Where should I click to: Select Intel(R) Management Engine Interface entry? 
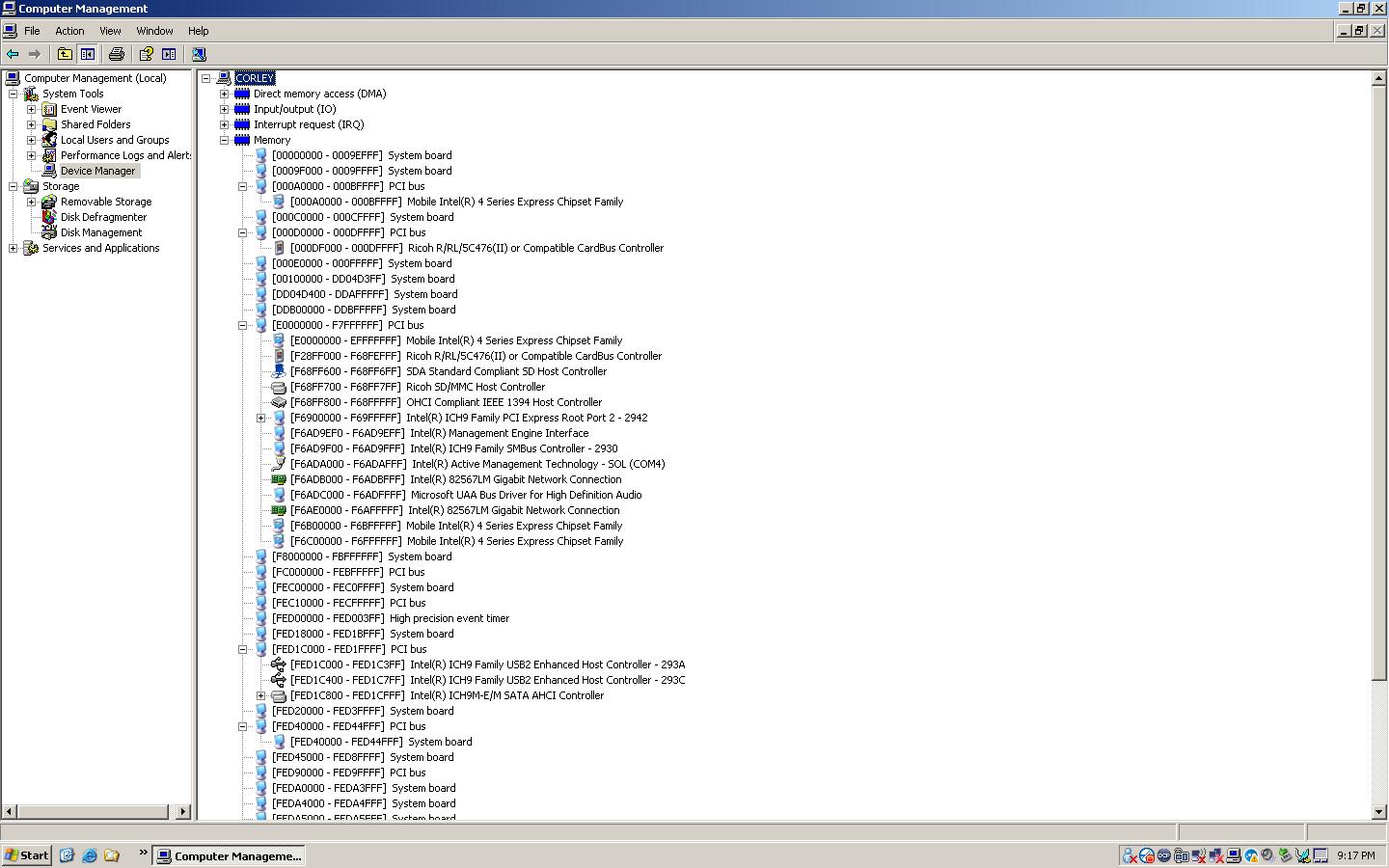click(x=439, y=433)
